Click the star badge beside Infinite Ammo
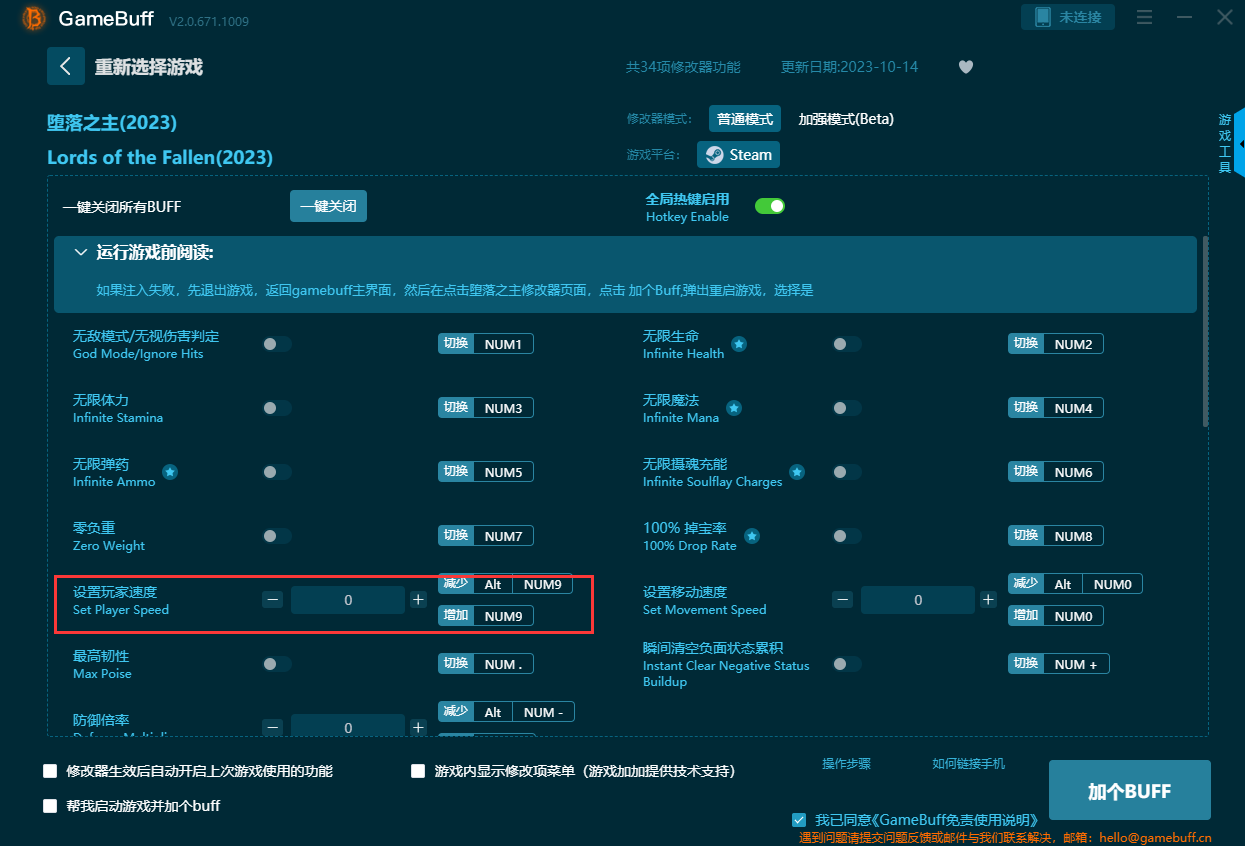The image size is (1245, 846). (170, 472)
